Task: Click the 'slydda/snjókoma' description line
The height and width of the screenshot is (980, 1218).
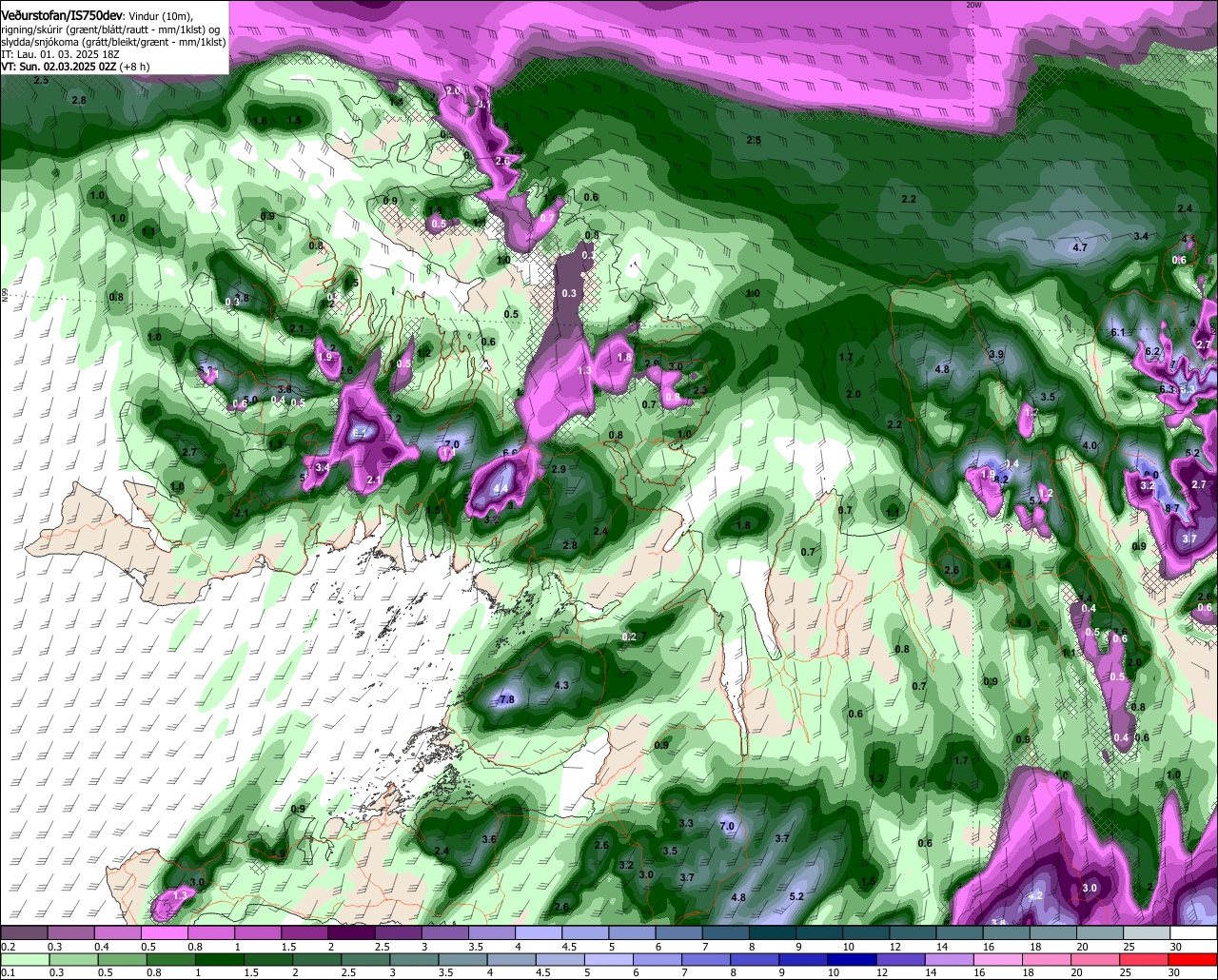Action: (113, 42)
